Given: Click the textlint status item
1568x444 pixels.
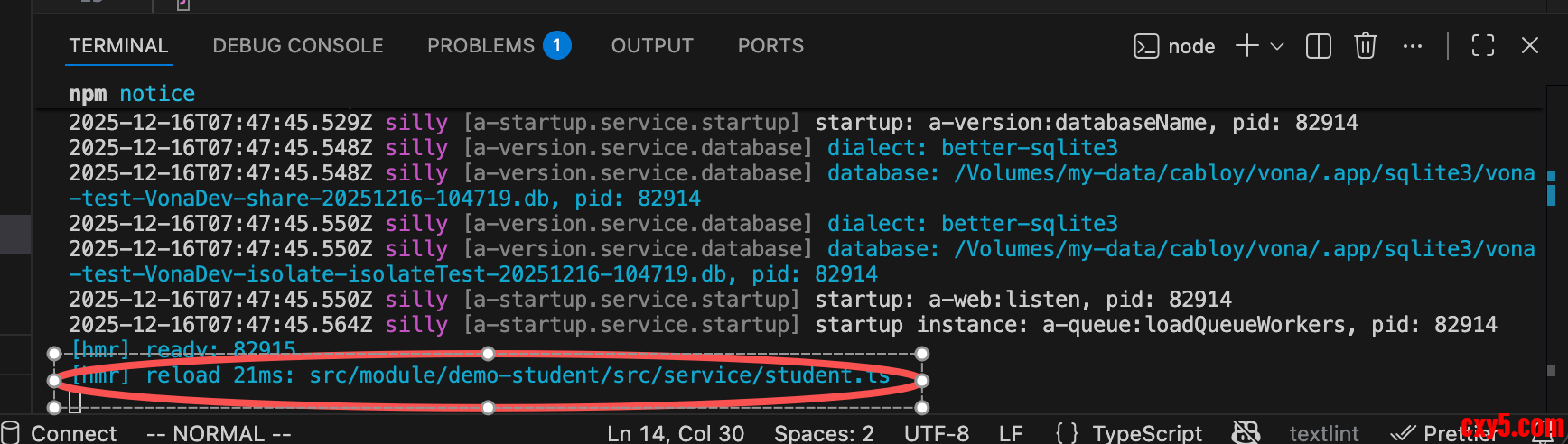Looking at the screenshot, I should (x=1324, y=433).
